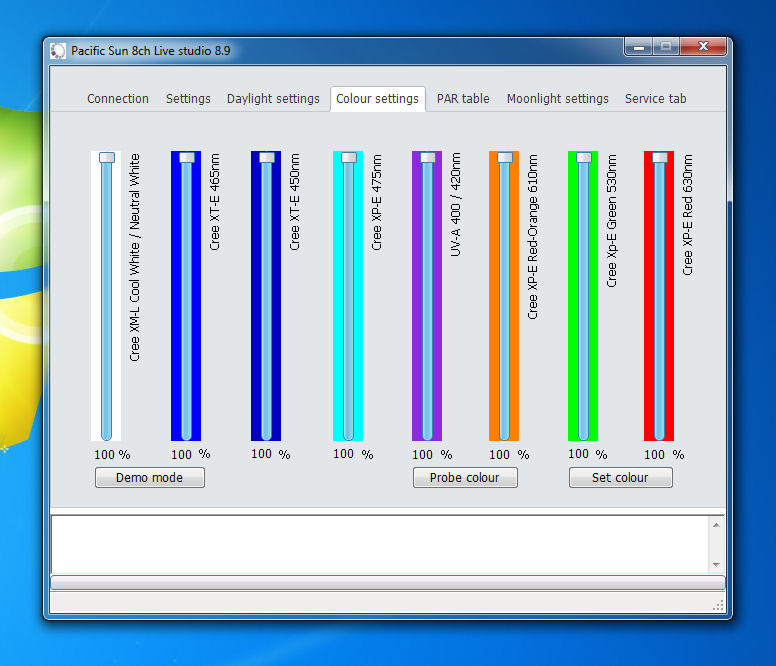Click the Cree XT-E 465nm slider handle

187,157
